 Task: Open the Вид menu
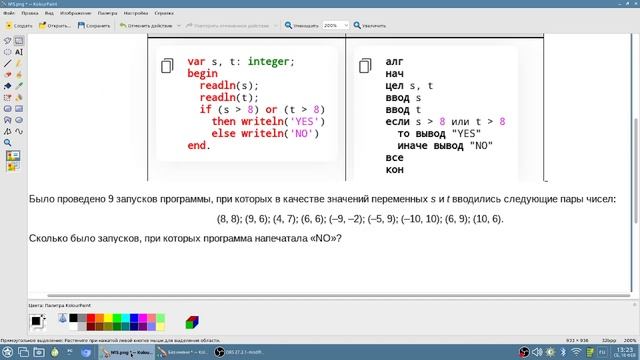49,13
